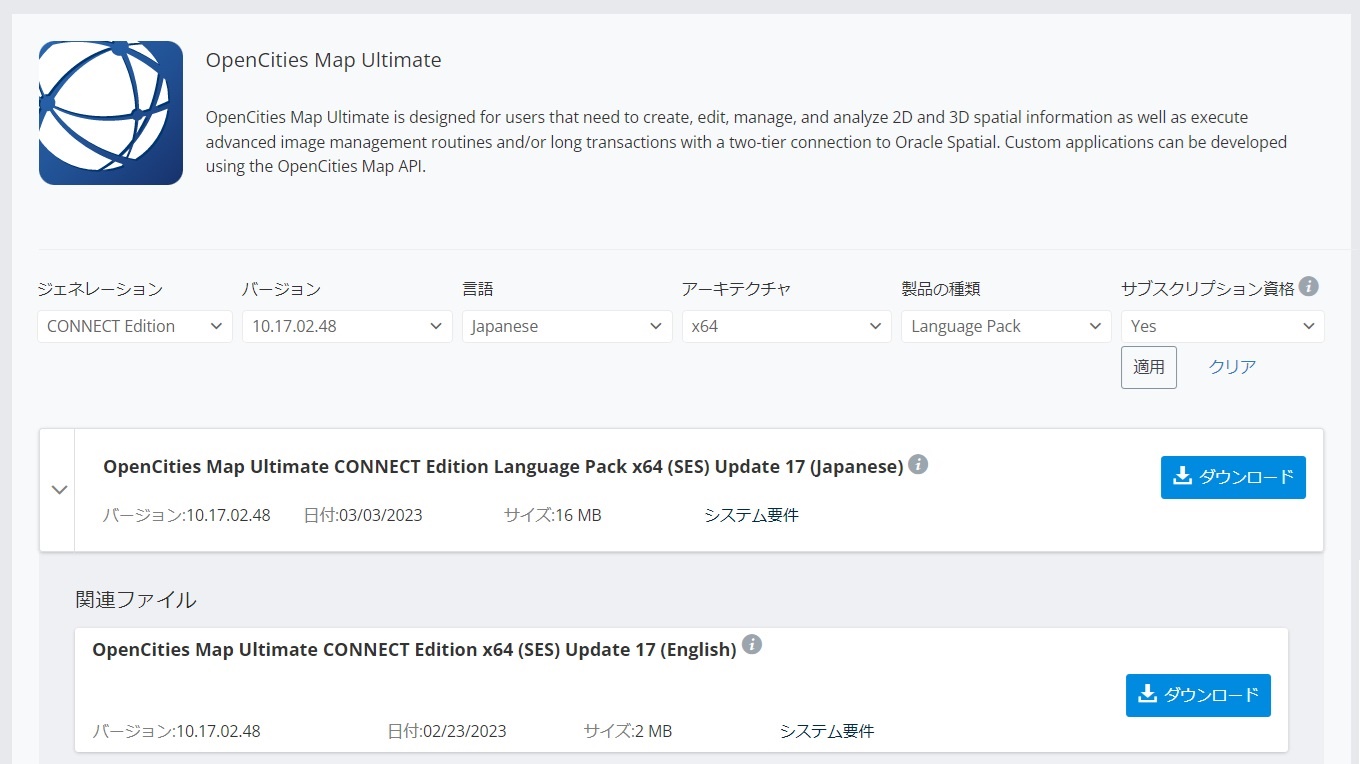The width and height of the screenshot is (1360, 764).
Task: Click バージョン:10.17.02.48 in the Japanese pack row
Action: click(x=186, y=516)
